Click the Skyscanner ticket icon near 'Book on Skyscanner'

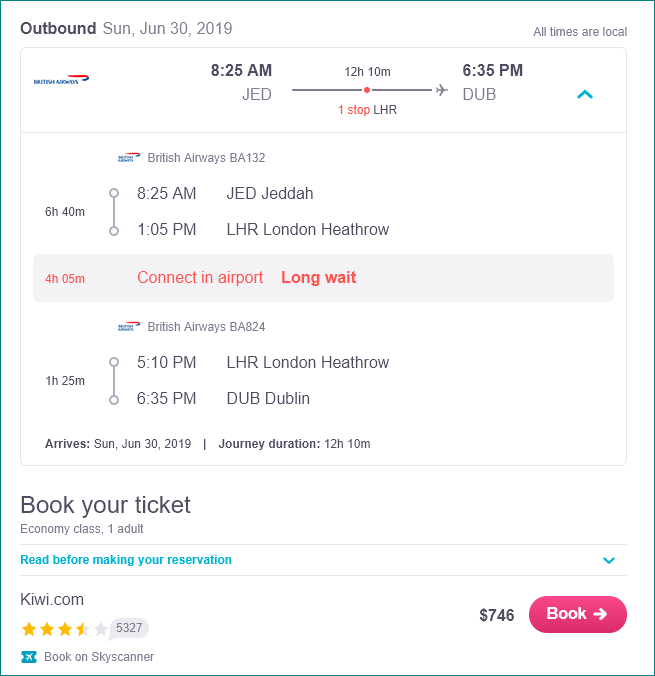point(29,657)
